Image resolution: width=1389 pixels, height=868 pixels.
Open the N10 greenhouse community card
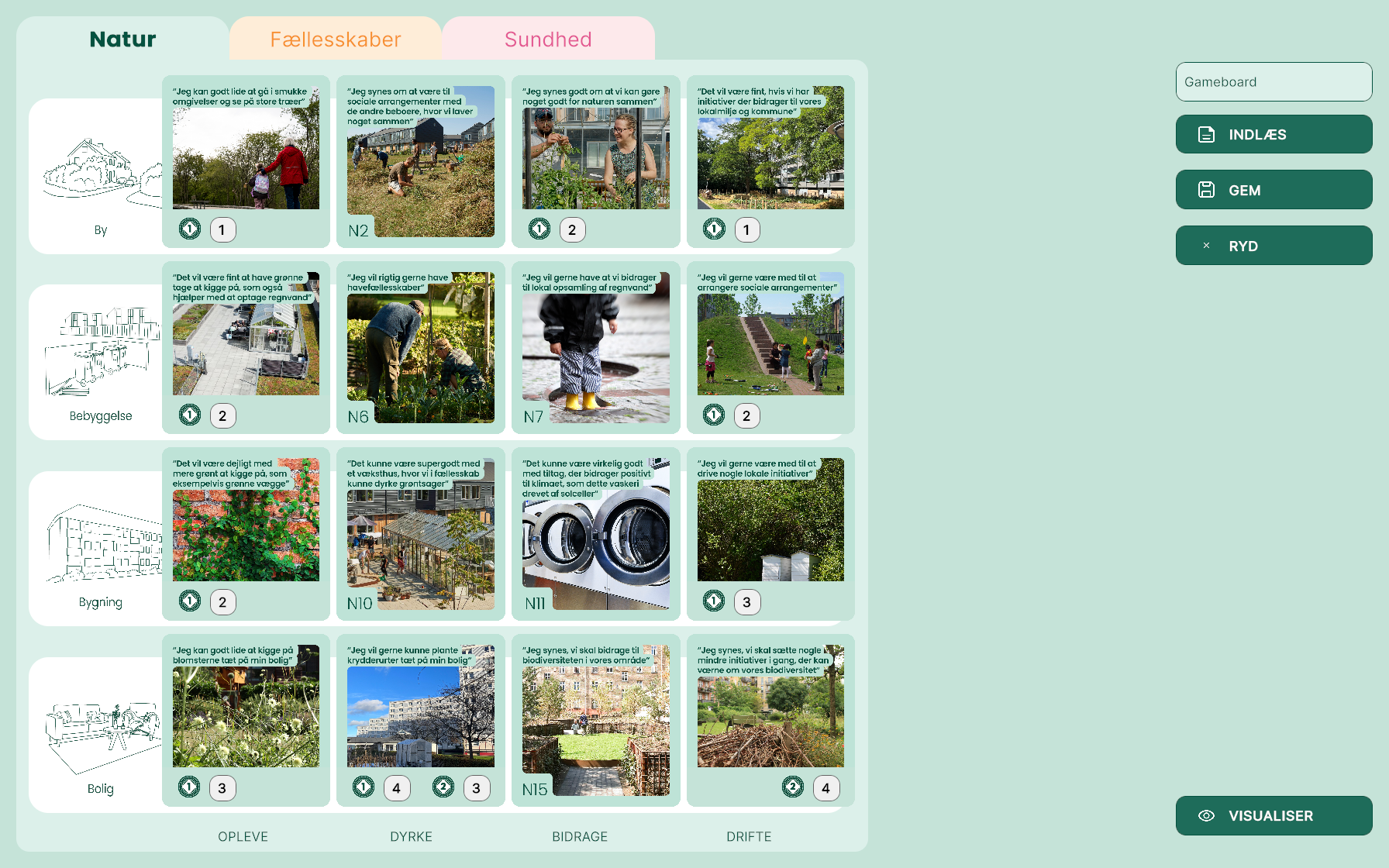tap(420, 535)
